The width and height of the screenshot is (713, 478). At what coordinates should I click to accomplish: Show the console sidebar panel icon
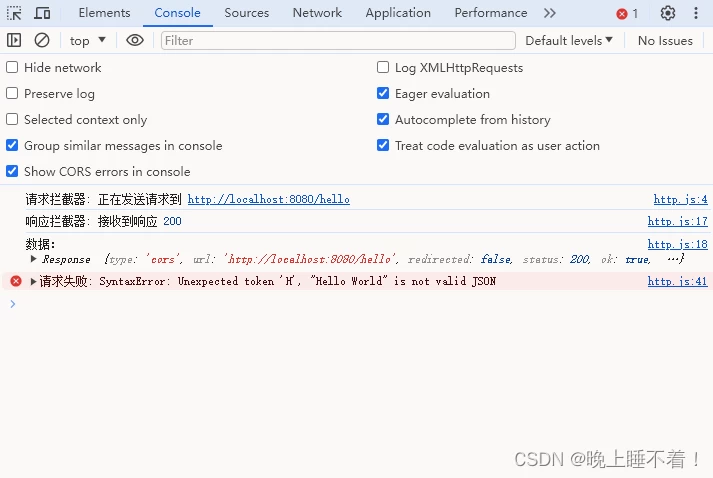[x=14, y=40]
